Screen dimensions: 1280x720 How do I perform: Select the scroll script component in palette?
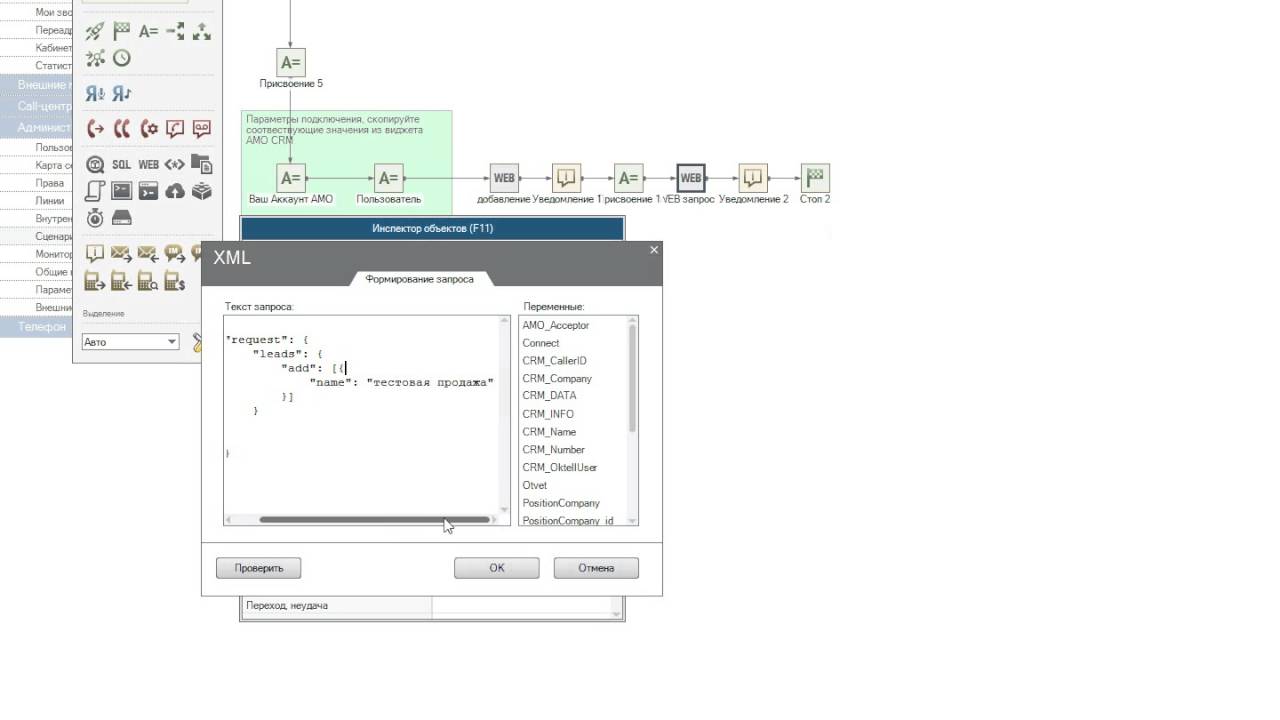95,190
